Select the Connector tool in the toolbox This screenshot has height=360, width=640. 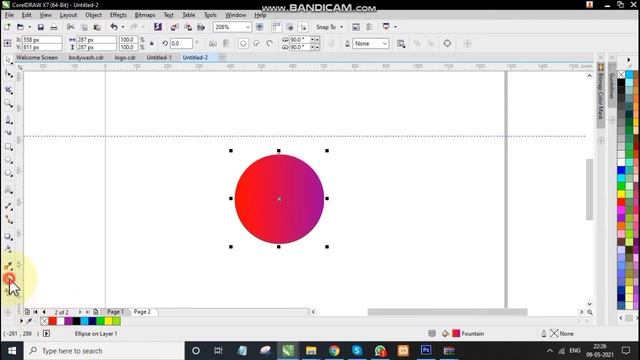click(8, 220)
